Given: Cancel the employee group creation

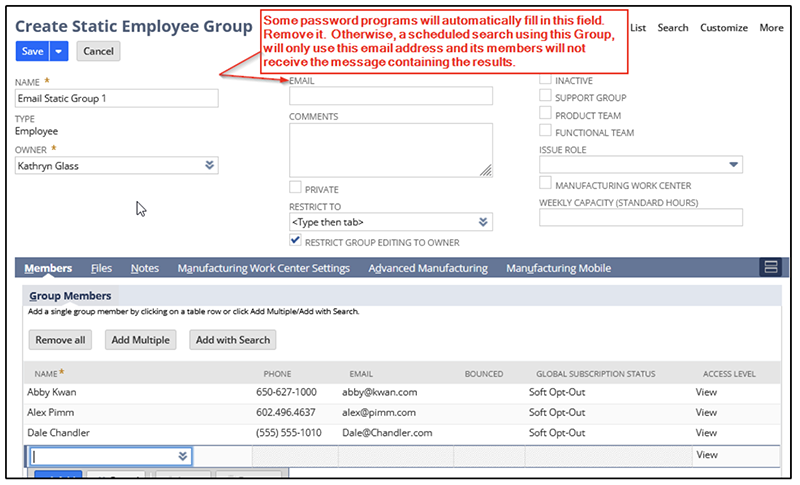Looking at the screenshot, I should [x=97, y=51].
